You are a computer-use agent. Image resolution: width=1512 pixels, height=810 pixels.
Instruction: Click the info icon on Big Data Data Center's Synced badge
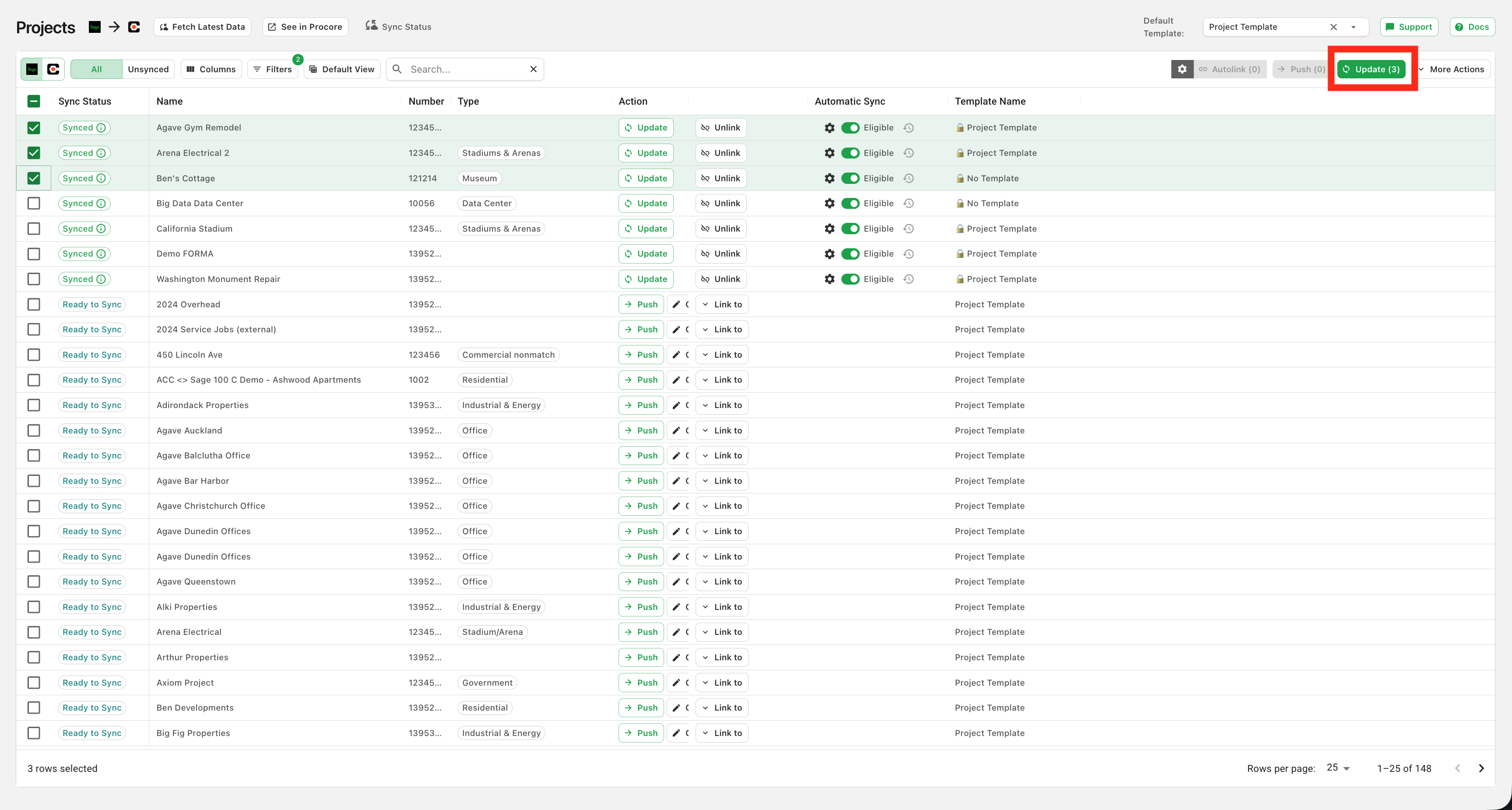(x=101, y=204)
